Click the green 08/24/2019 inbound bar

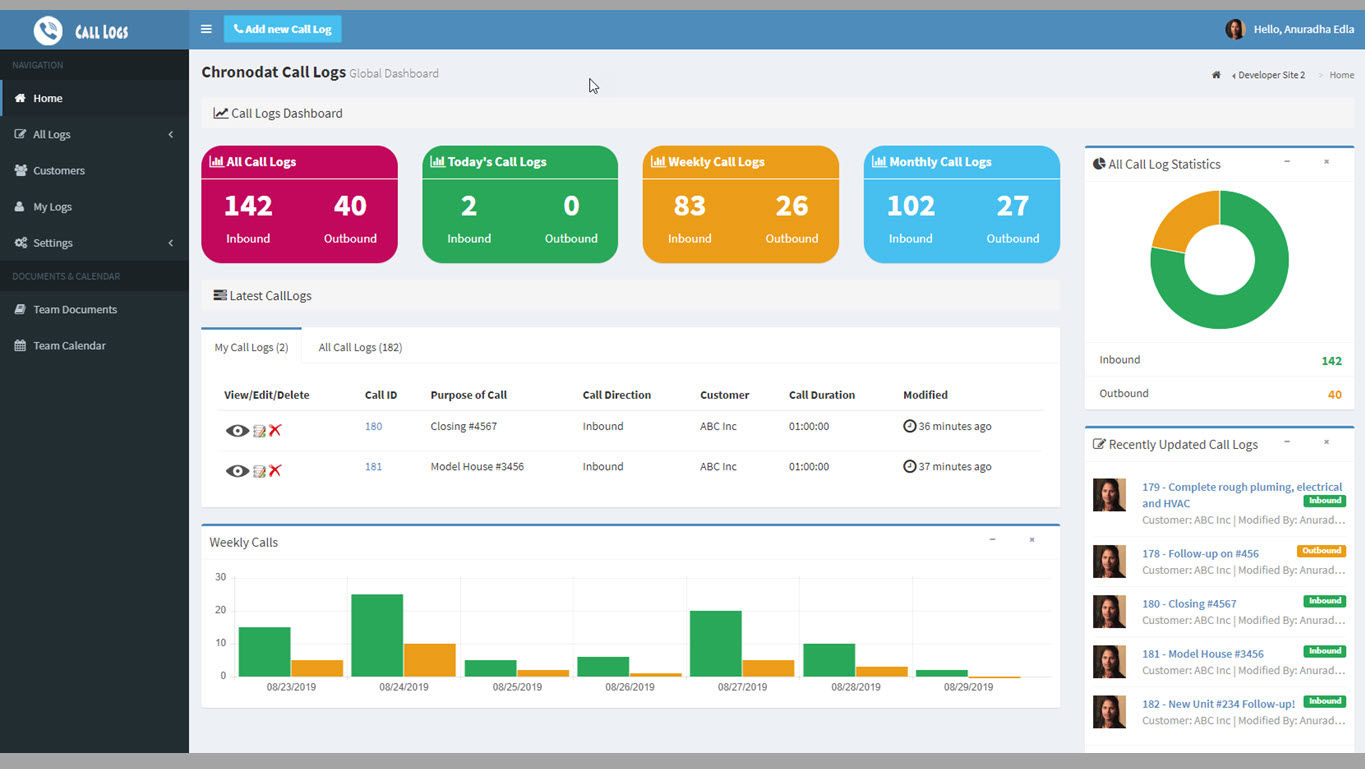click(377, 635)
